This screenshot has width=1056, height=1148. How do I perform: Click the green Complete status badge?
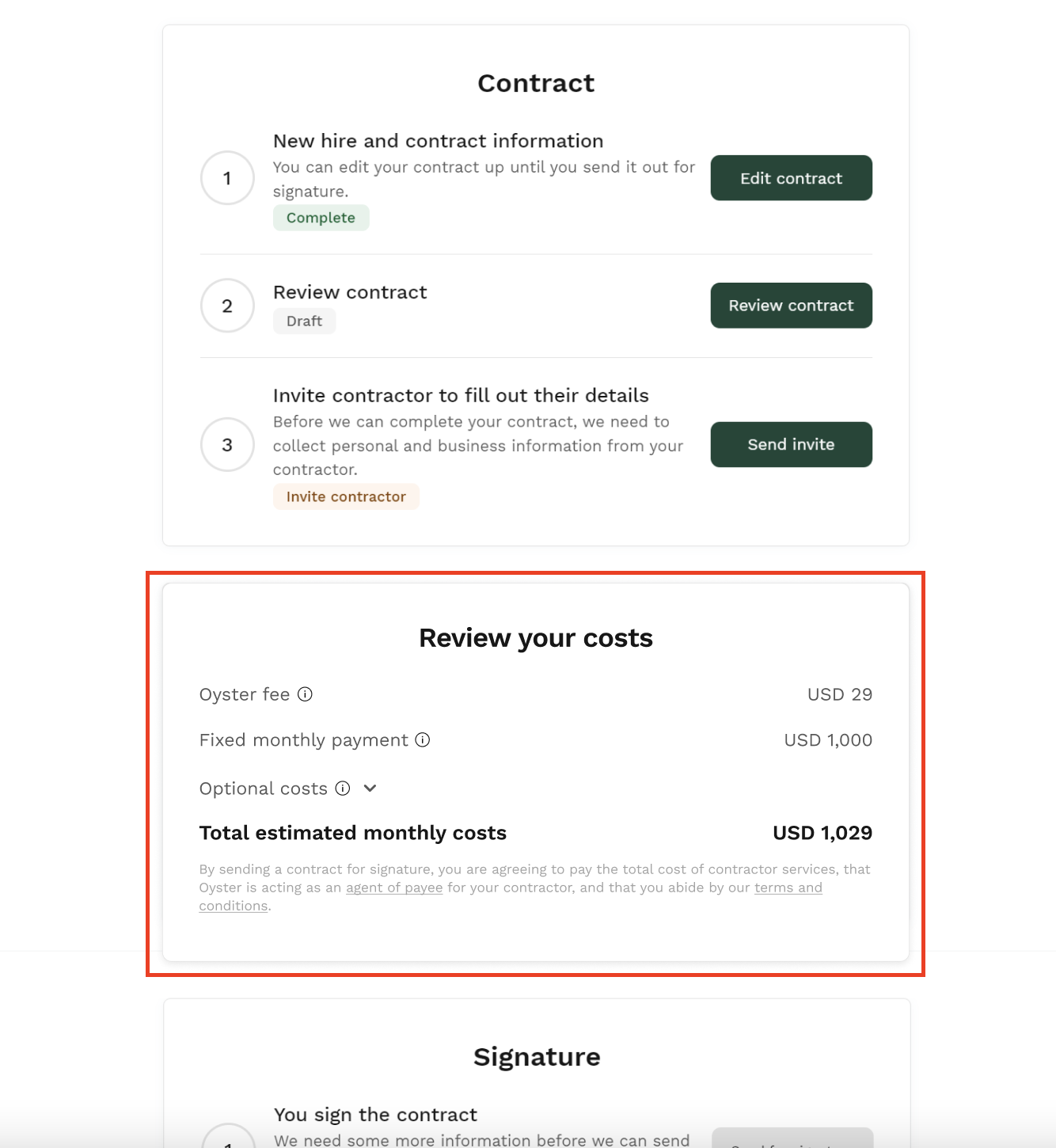coord(321,218)
